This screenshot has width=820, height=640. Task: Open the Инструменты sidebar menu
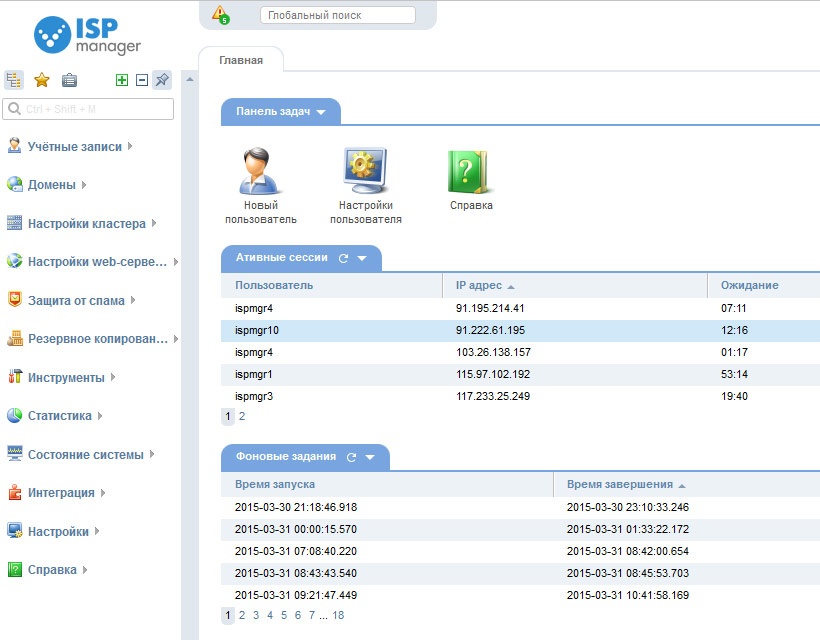[65, 378]
